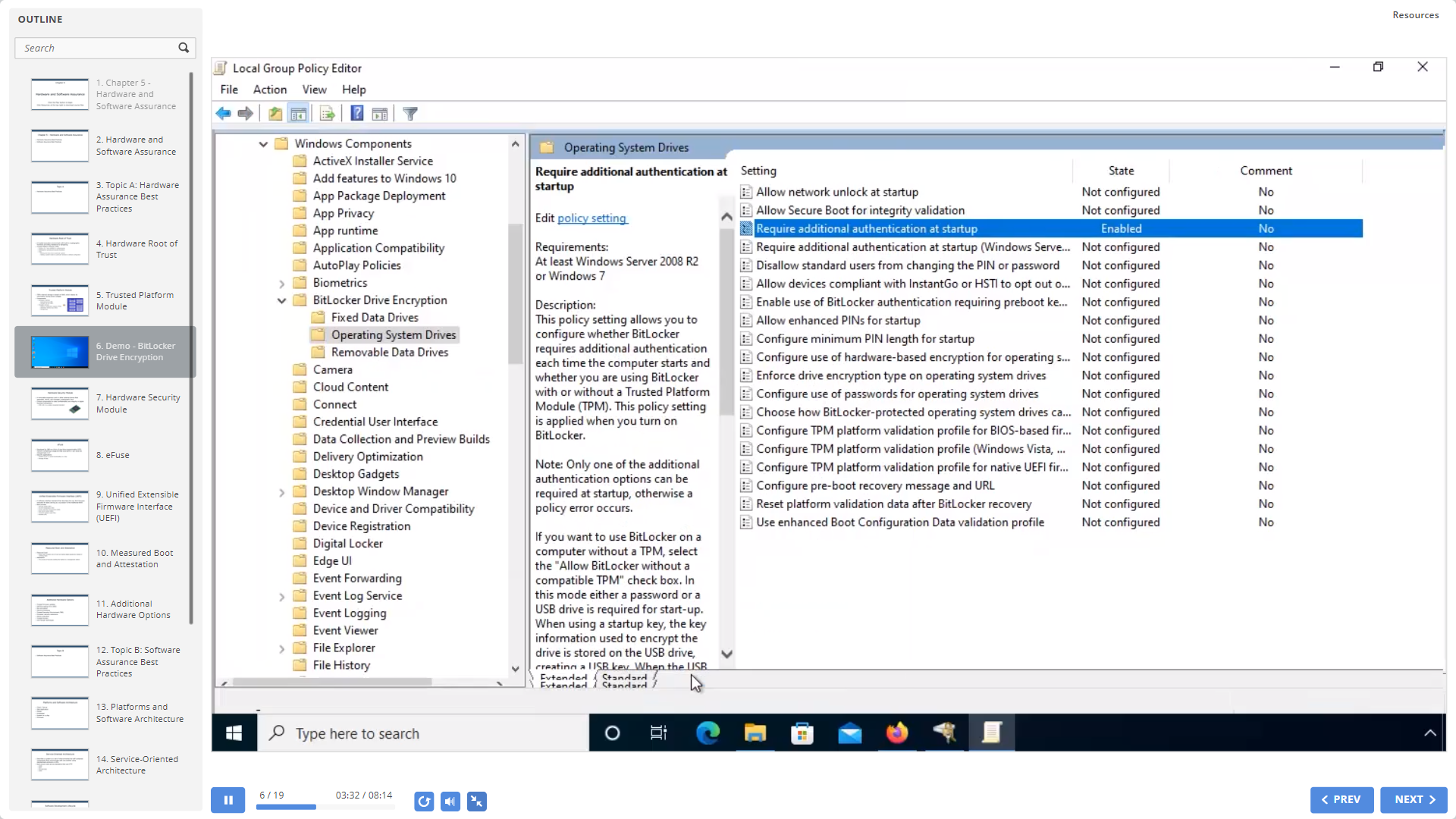Open slide 4 Hardware Root of Trust thumbnail

coord(60,249)
